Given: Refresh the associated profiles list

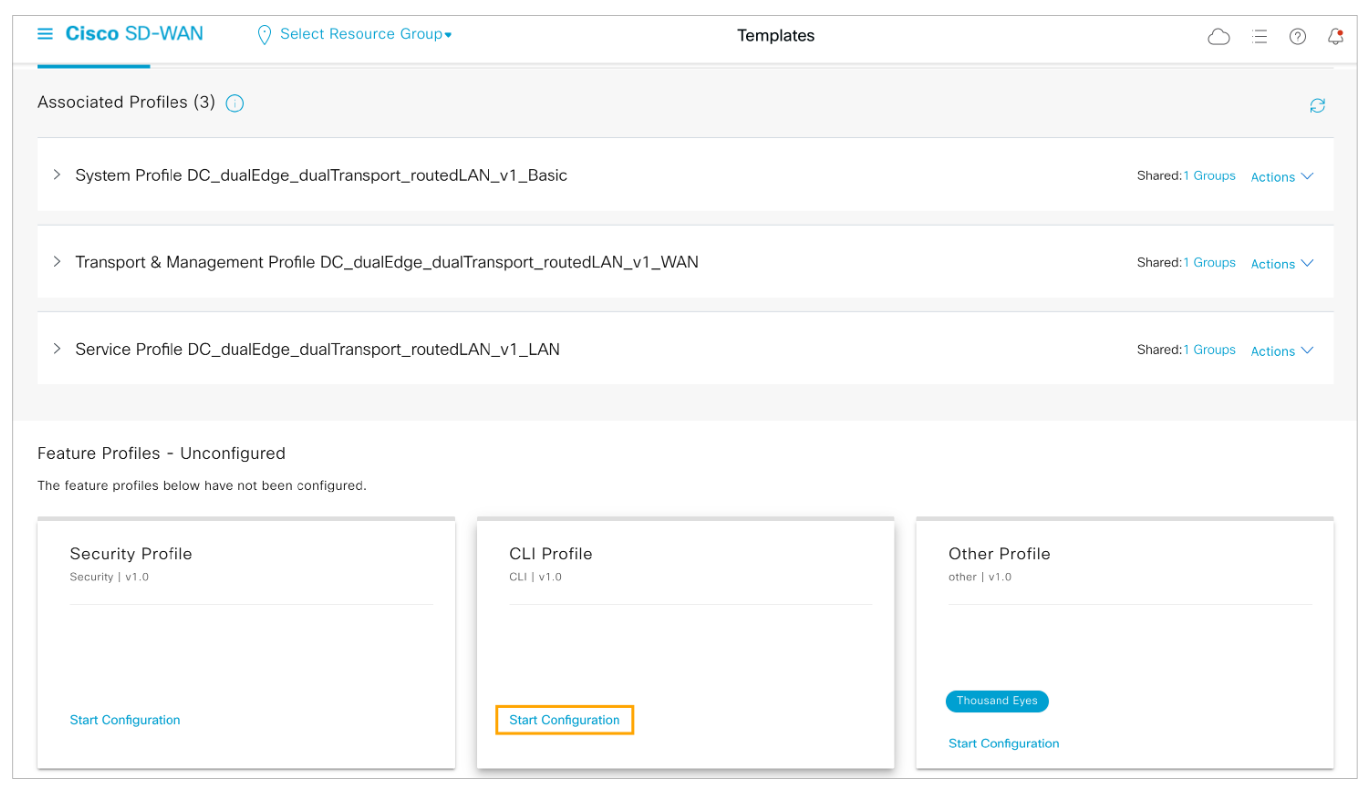Looking at the screenshot, I should [x=1317, y=105].
